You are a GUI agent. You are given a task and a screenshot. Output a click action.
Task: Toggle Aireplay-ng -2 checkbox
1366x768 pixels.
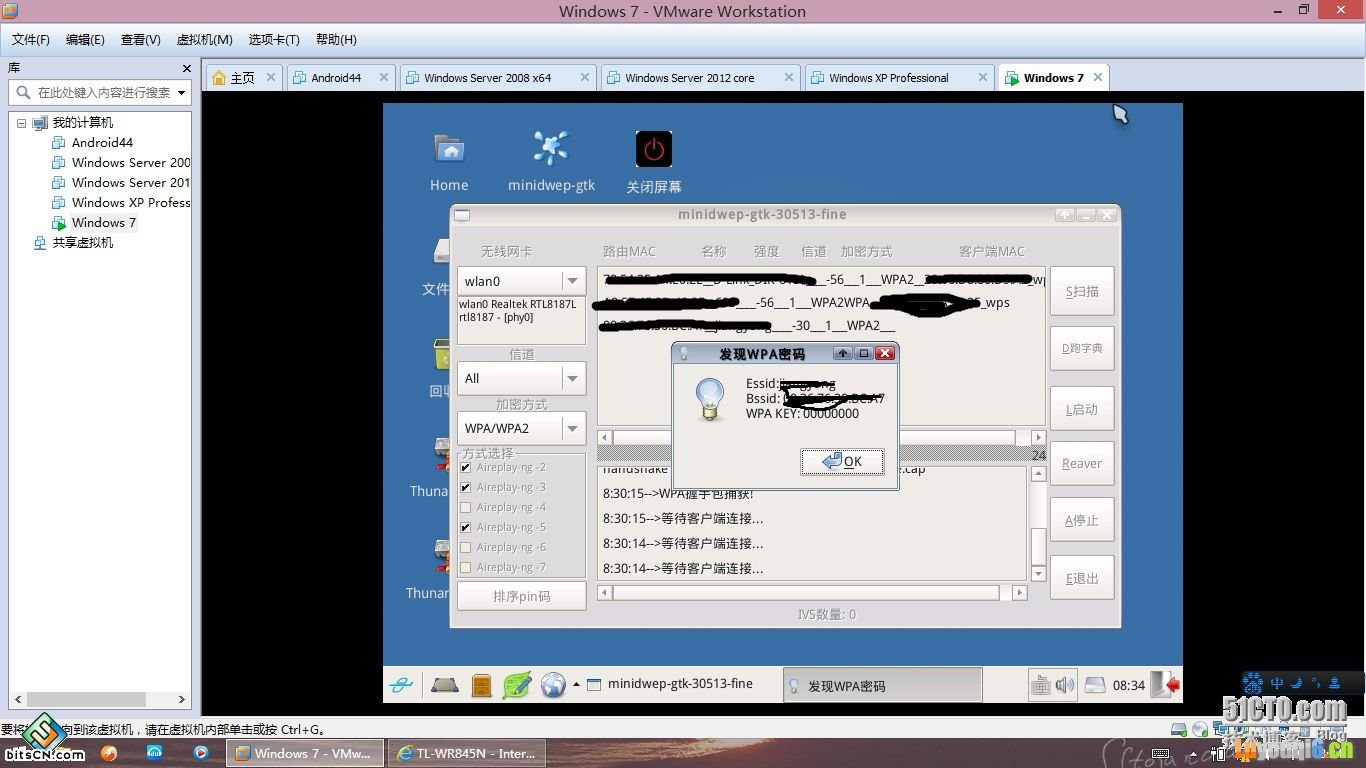(465, 467)
